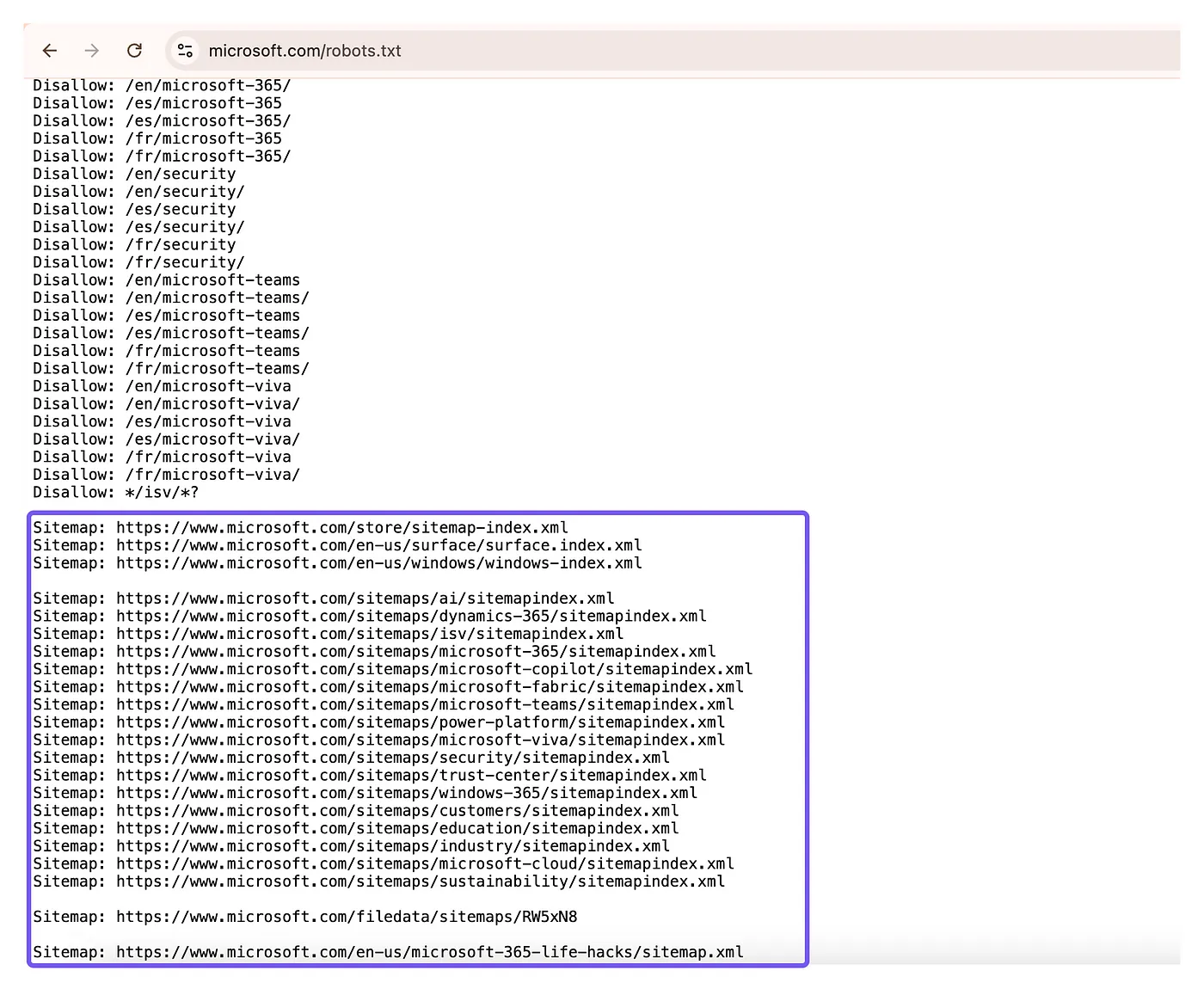1204x989 pixels.
Task: Click the line 'Disallow: /es/microsoft-teams'
Action: click(x=167, y=316)
